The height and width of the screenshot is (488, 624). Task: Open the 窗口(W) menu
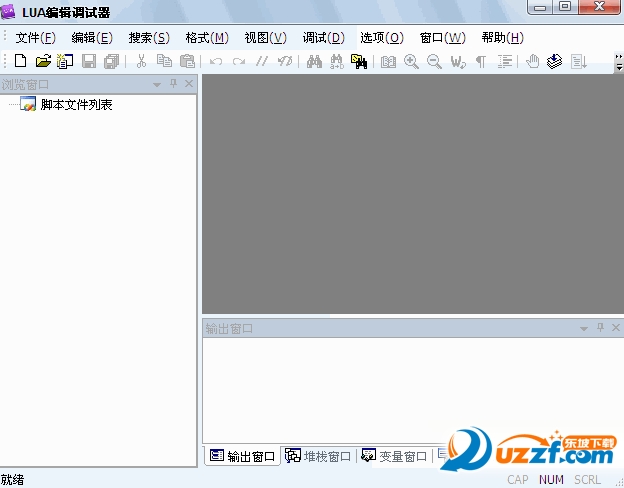pyautogui.click(x=443, y=38)
